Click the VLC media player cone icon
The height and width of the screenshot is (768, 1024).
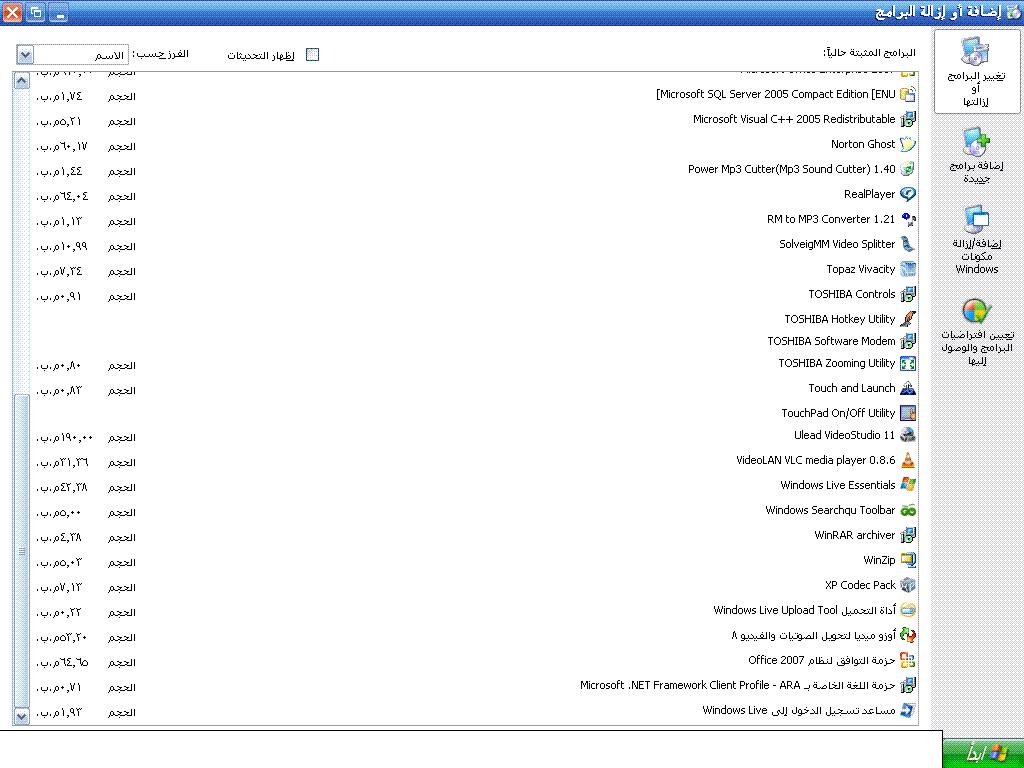click(x=908, y=460)
